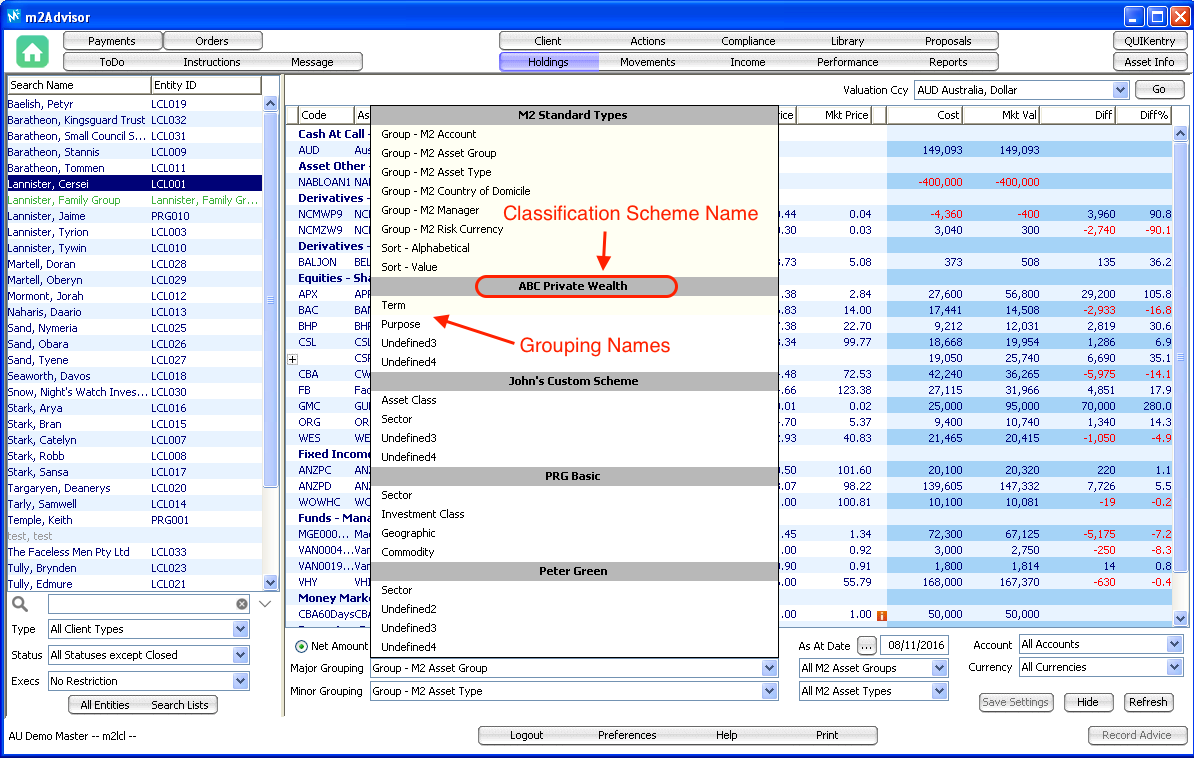Select Group - M2 Country of Domicile
Screen dimensions: 1194x758
(455, 191)
